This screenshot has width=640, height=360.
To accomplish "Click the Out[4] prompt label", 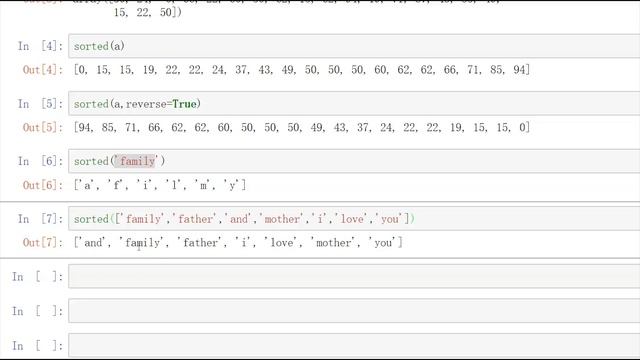I will (x=43, y=70).
